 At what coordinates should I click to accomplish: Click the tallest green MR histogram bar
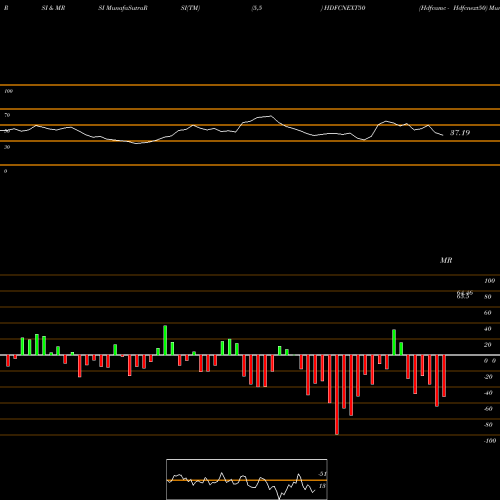point(165,340)
